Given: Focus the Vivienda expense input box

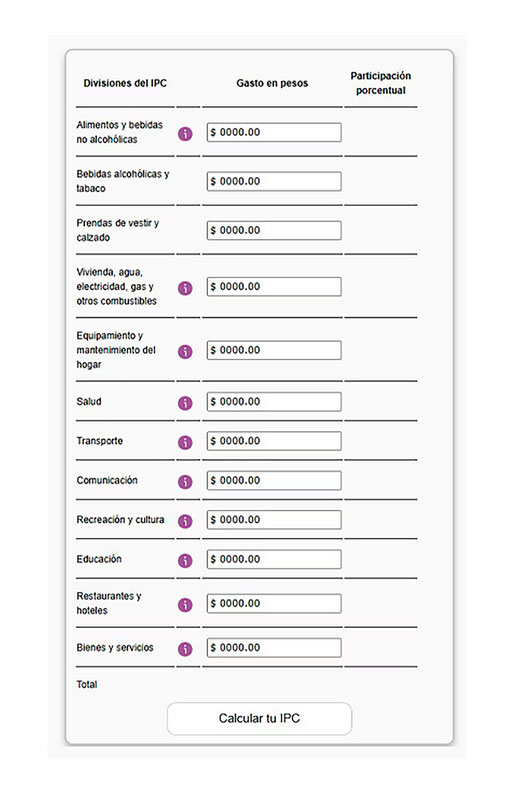Looking at the screenshot, I should tap(274, 286).
